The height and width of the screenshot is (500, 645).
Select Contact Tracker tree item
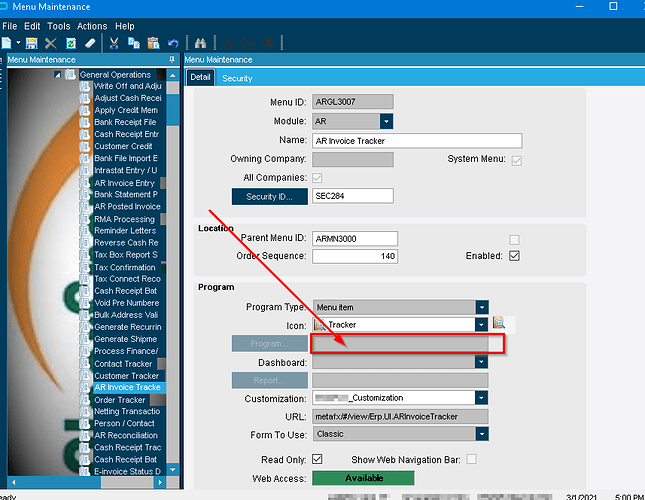(123, 364)
